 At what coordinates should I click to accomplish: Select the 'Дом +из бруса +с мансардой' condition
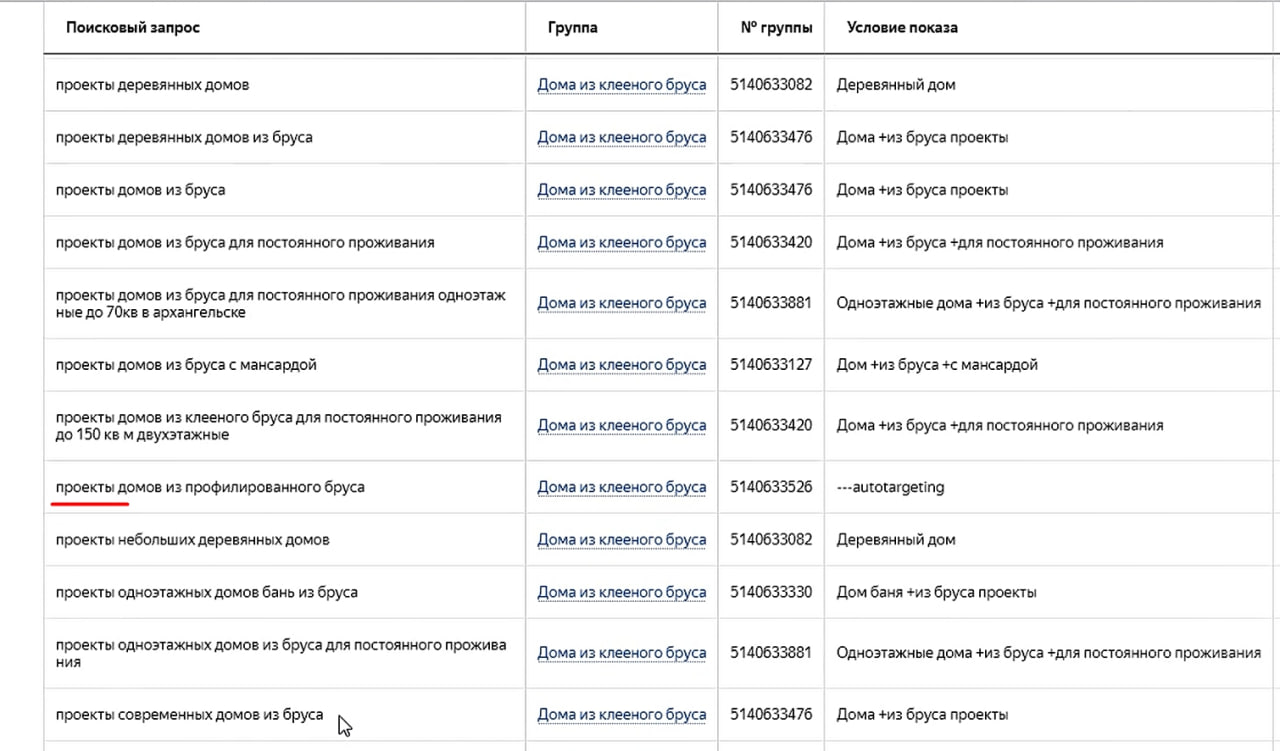pos(937,365)
